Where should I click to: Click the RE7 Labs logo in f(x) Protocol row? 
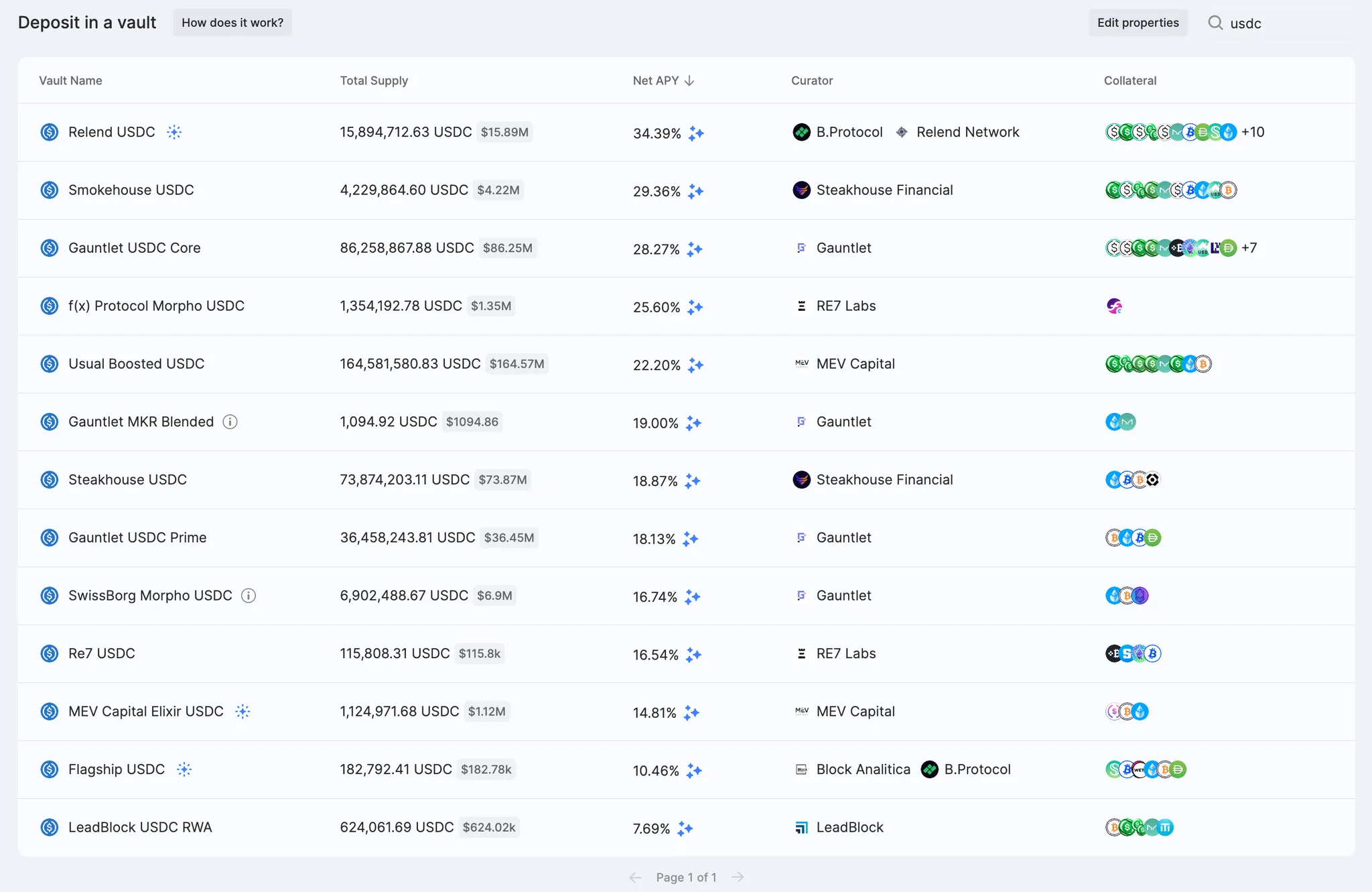801,306
